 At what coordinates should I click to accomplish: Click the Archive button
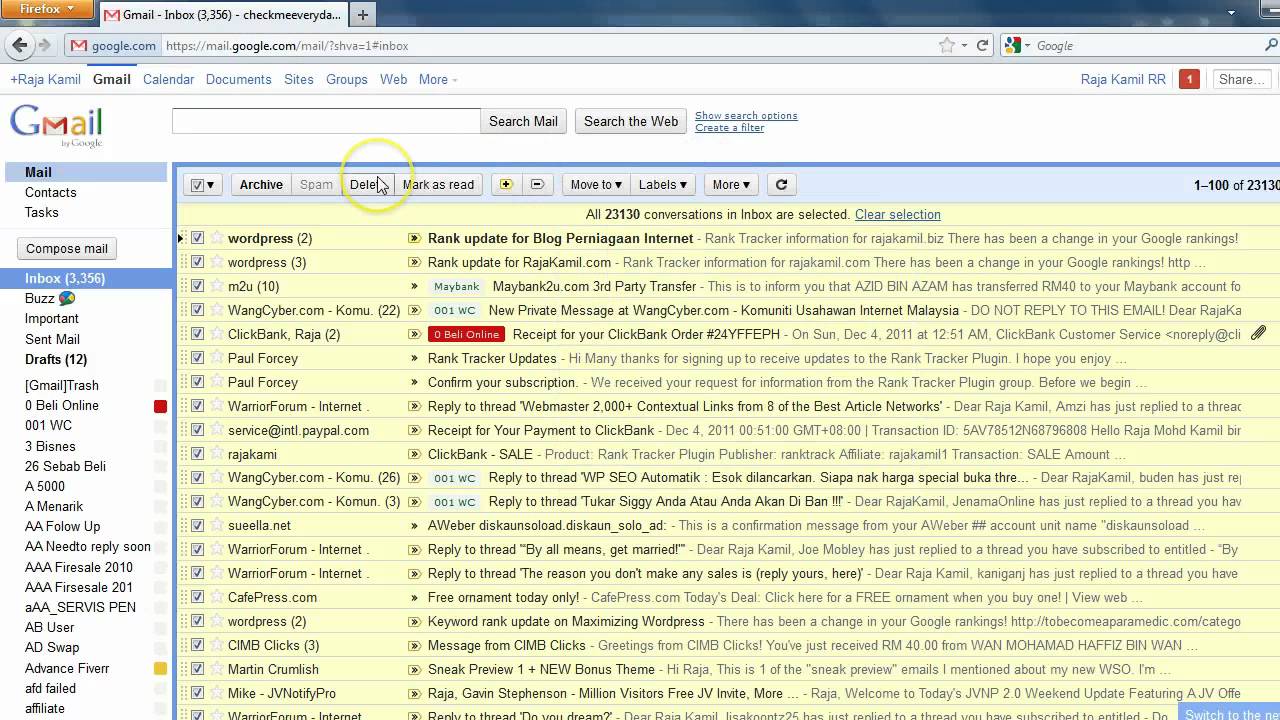point(261,184)
